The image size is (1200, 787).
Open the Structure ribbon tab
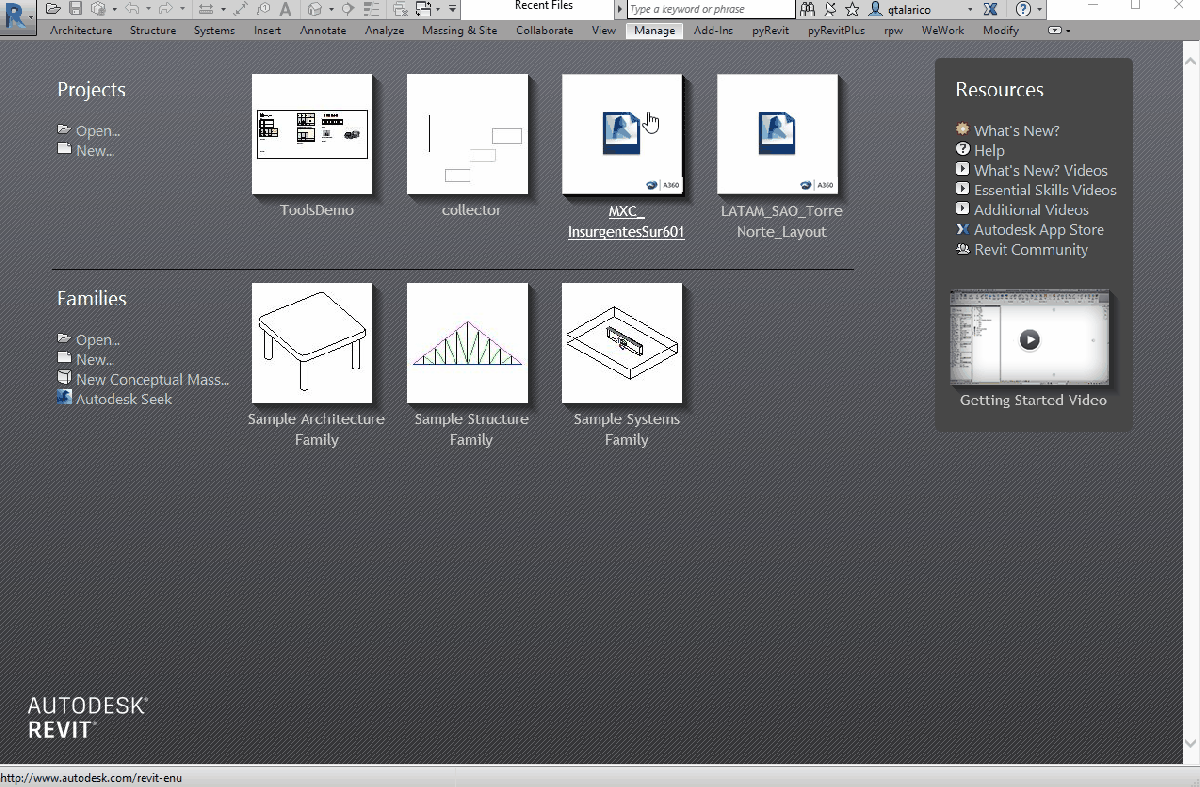153,31
